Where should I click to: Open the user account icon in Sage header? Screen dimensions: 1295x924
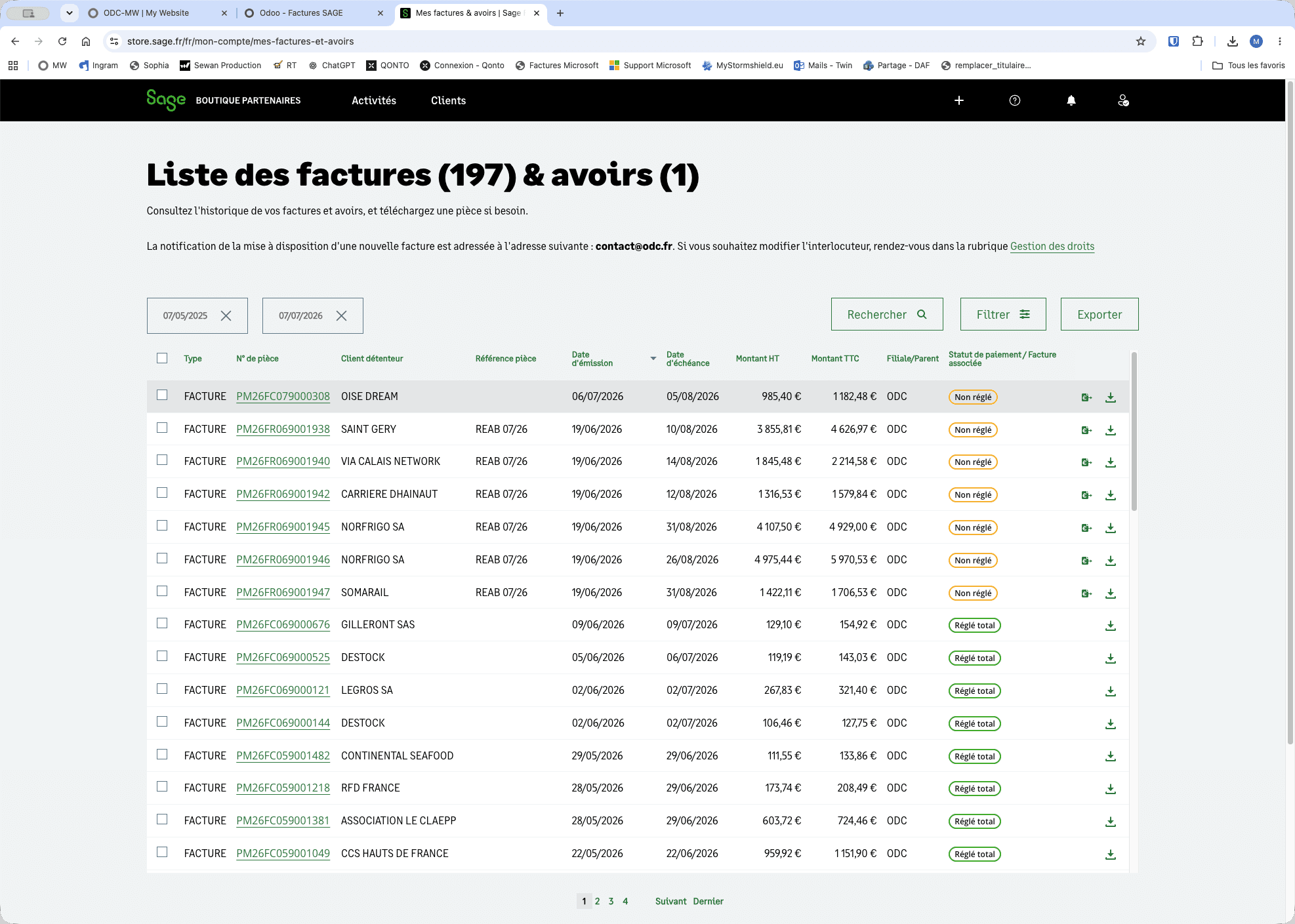tap(1124, 100)
